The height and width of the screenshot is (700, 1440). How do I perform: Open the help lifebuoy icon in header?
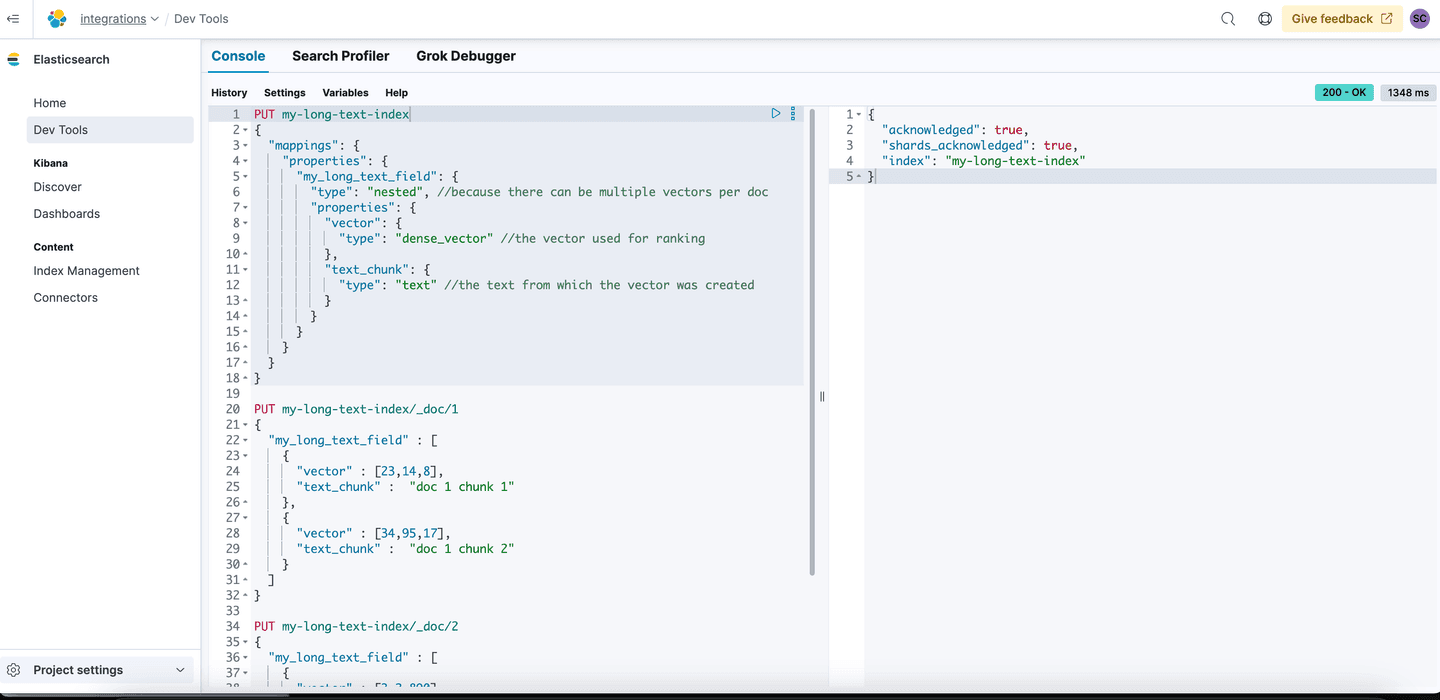point(1265,19)
